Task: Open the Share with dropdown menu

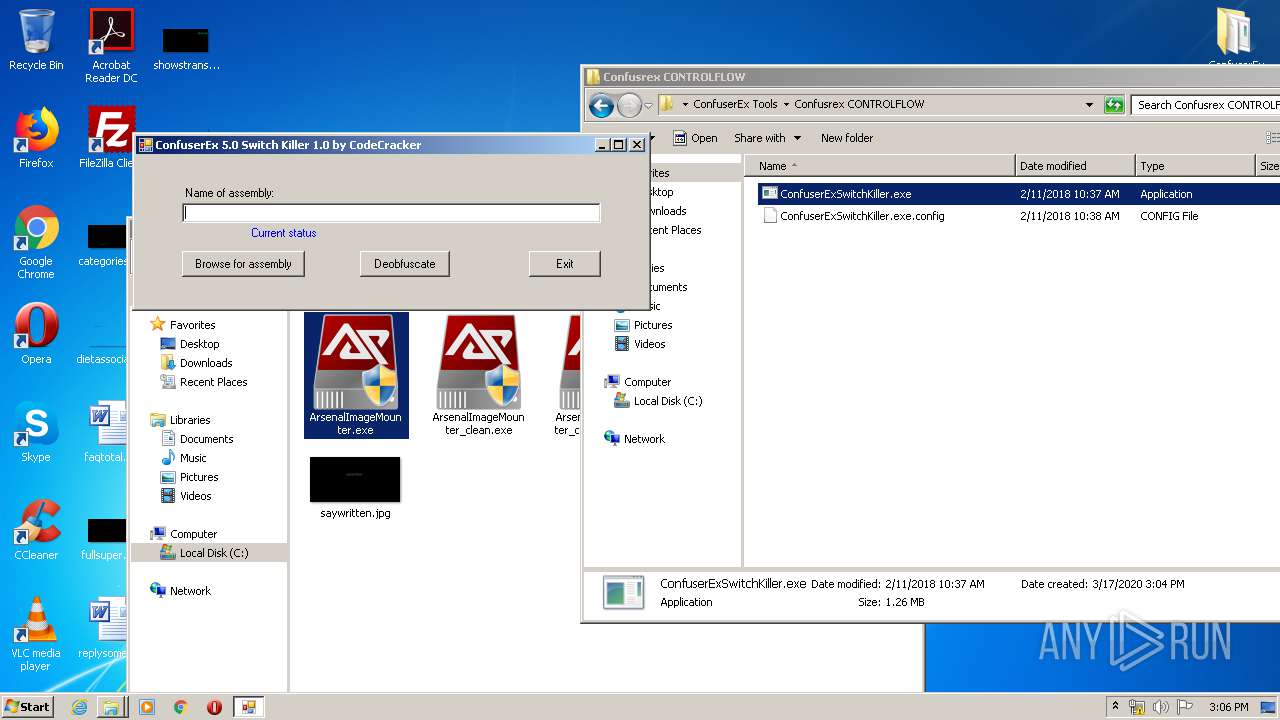Action: 768,138
